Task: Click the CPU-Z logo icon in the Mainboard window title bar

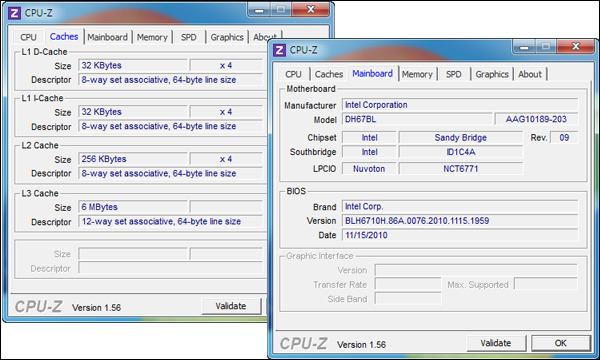Action: 280,50
